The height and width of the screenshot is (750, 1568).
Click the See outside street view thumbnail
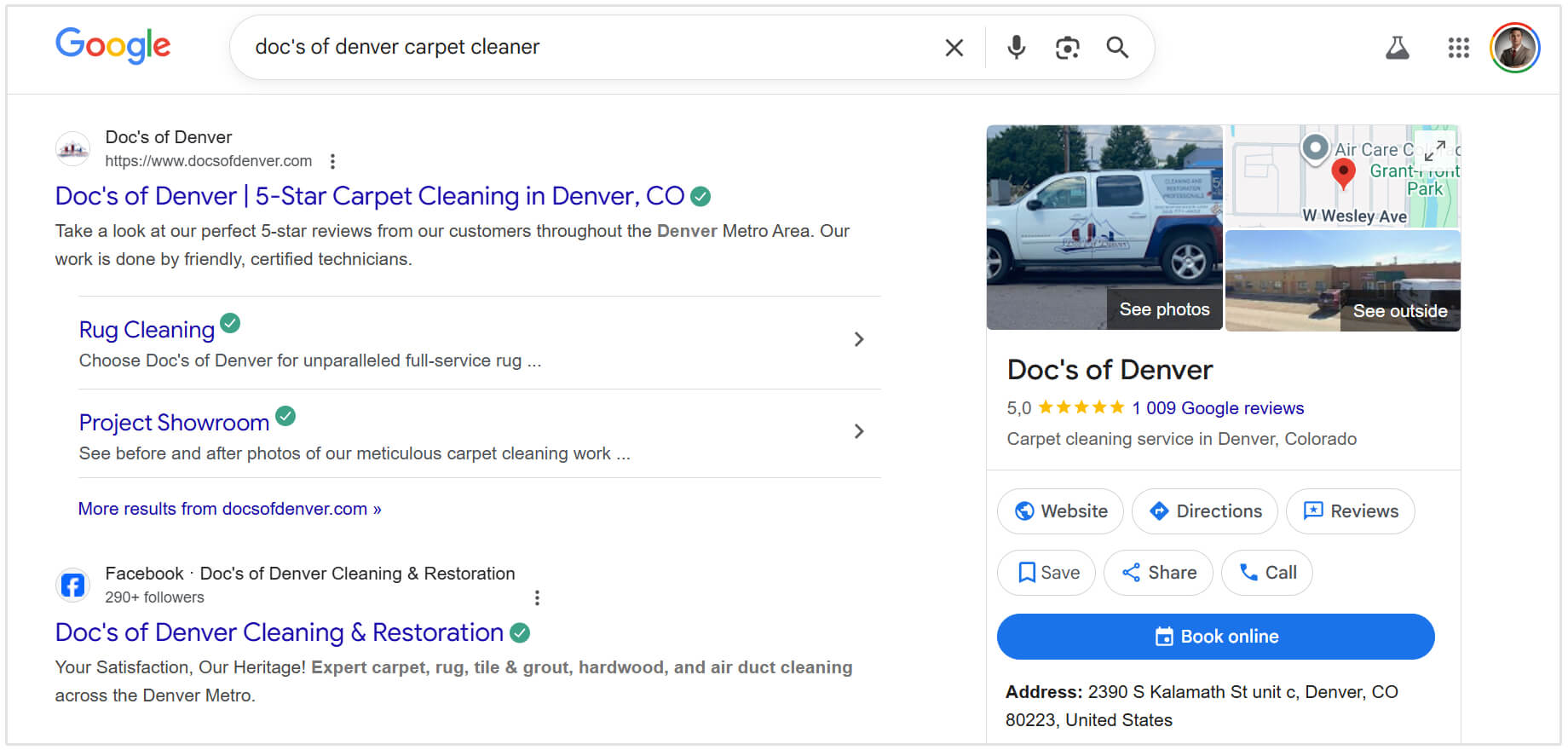[1343, 281]
